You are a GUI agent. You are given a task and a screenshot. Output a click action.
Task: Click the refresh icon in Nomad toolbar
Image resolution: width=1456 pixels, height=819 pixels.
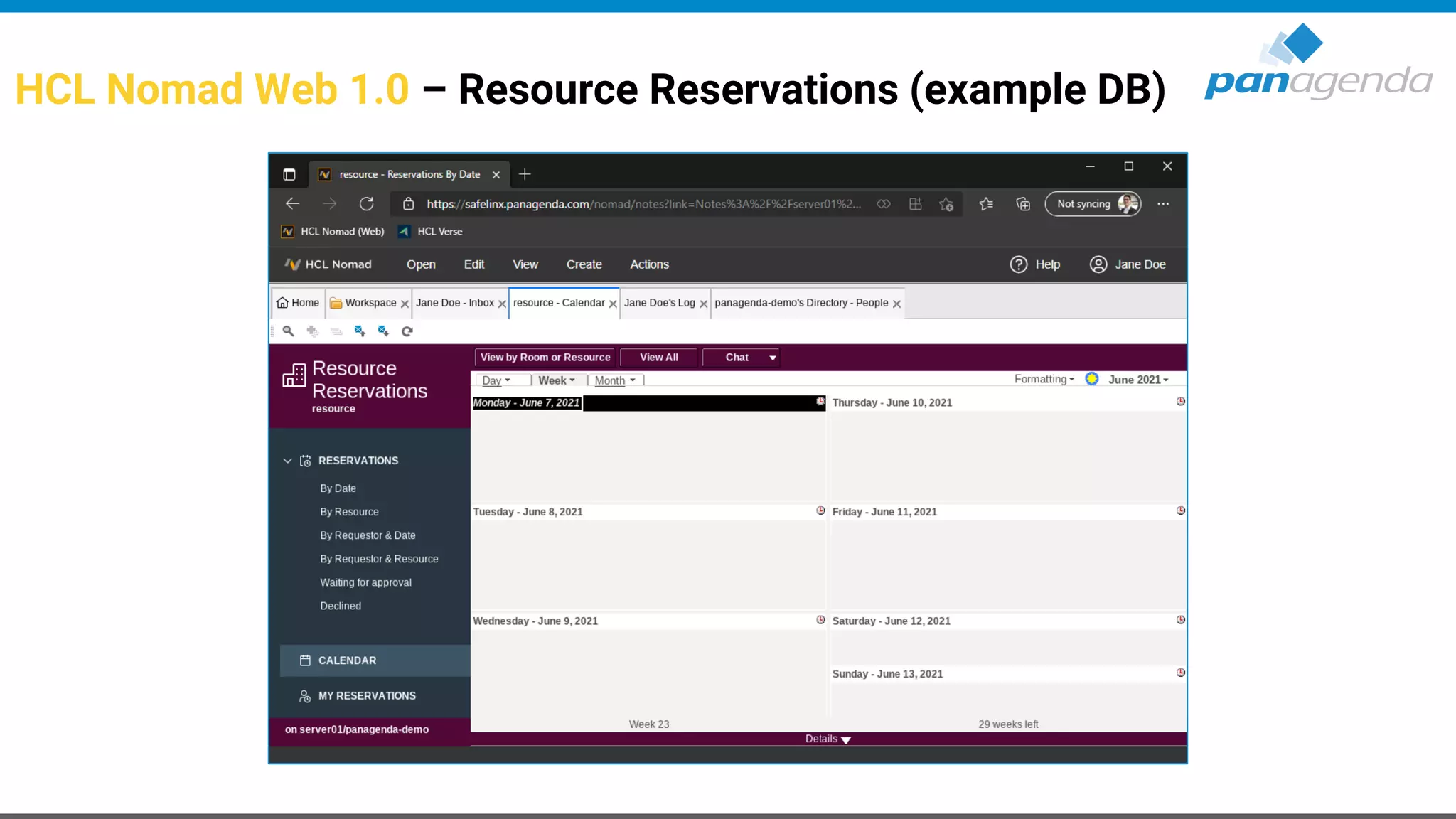click(x=407, y=331)
